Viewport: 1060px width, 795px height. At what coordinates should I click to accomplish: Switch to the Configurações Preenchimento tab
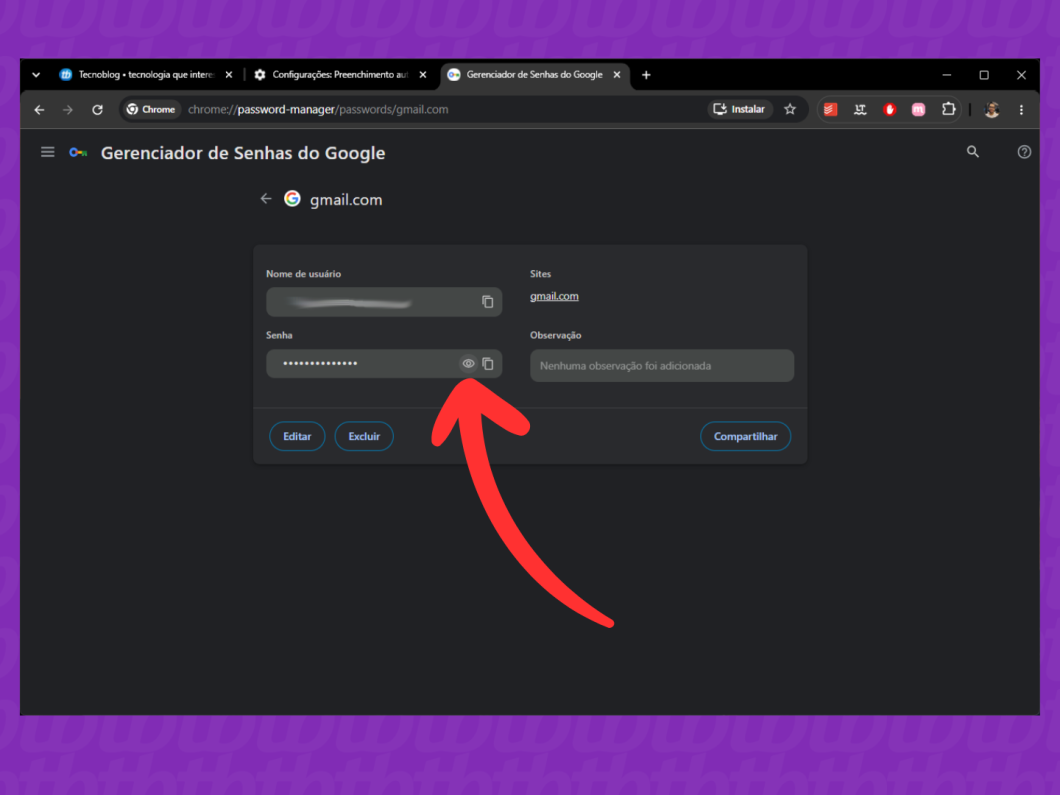pos(341,75)
